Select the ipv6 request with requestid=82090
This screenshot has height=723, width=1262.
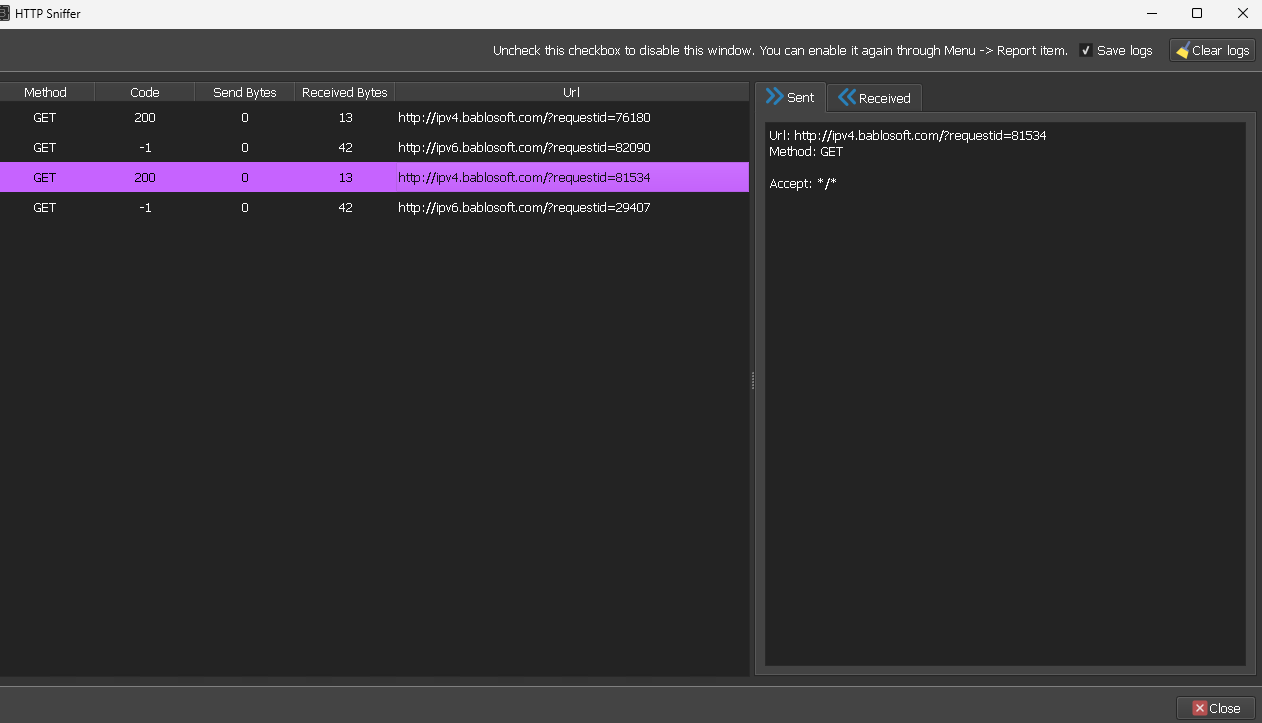tap(524, 148)
